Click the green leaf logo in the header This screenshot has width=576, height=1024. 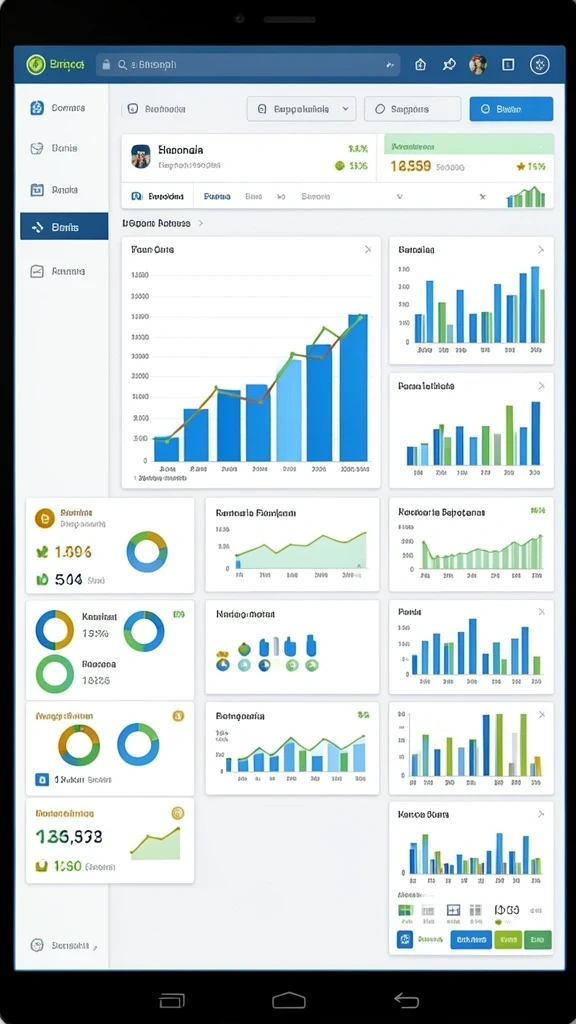click(35, 65)
